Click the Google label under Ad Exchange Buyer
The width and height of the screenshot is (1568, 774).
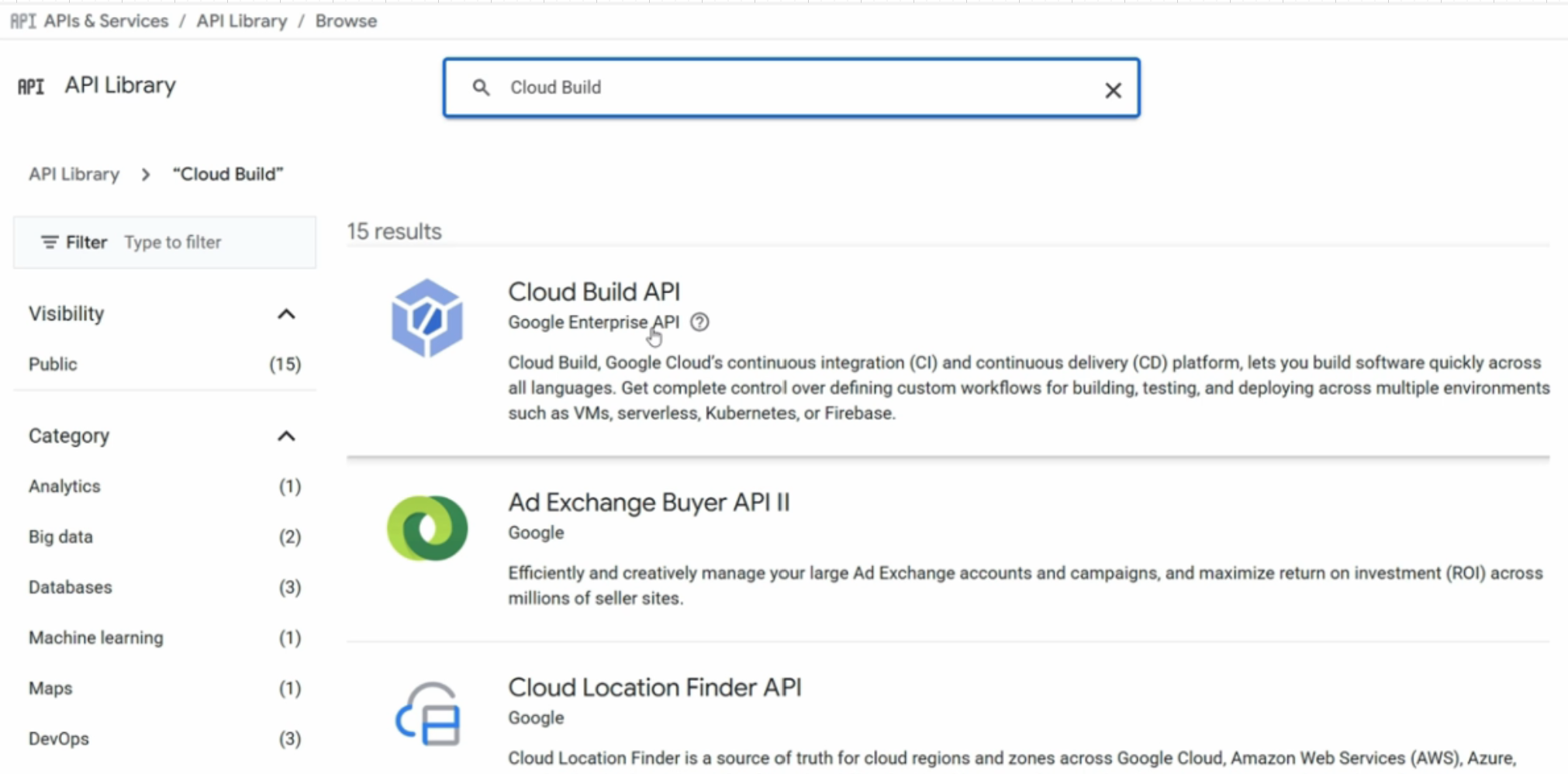coord(536,533)
